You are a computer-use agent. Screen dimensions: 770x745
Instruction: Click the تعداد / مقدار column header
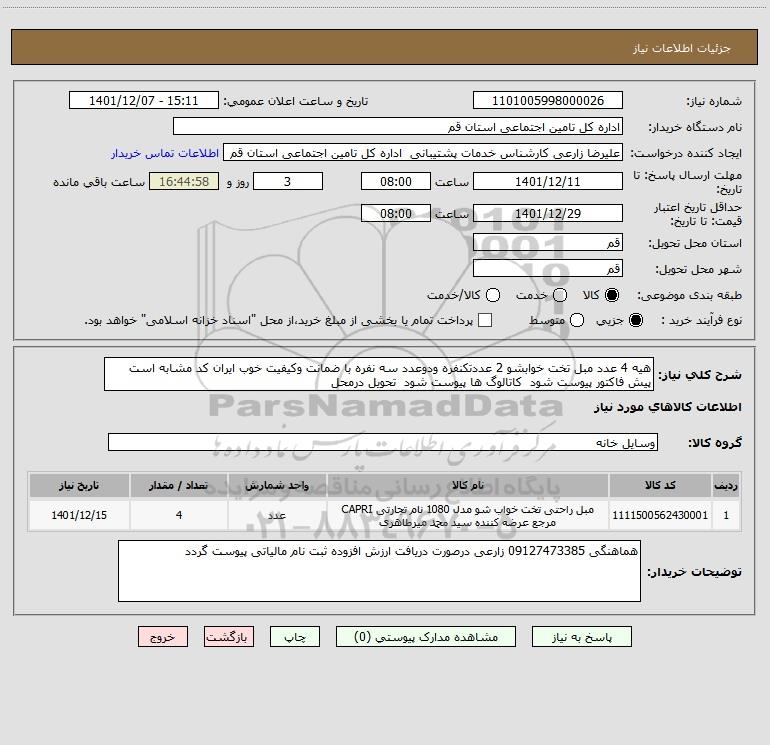(x=179, y=485)
